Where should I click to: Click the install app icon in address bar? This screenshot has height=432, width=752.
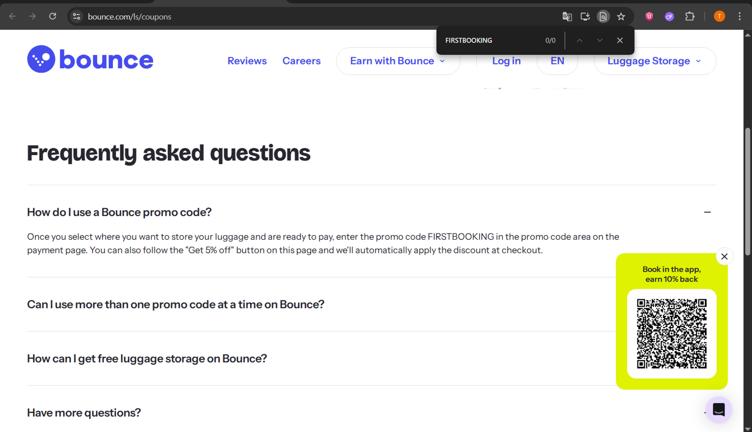click(585, 17)
